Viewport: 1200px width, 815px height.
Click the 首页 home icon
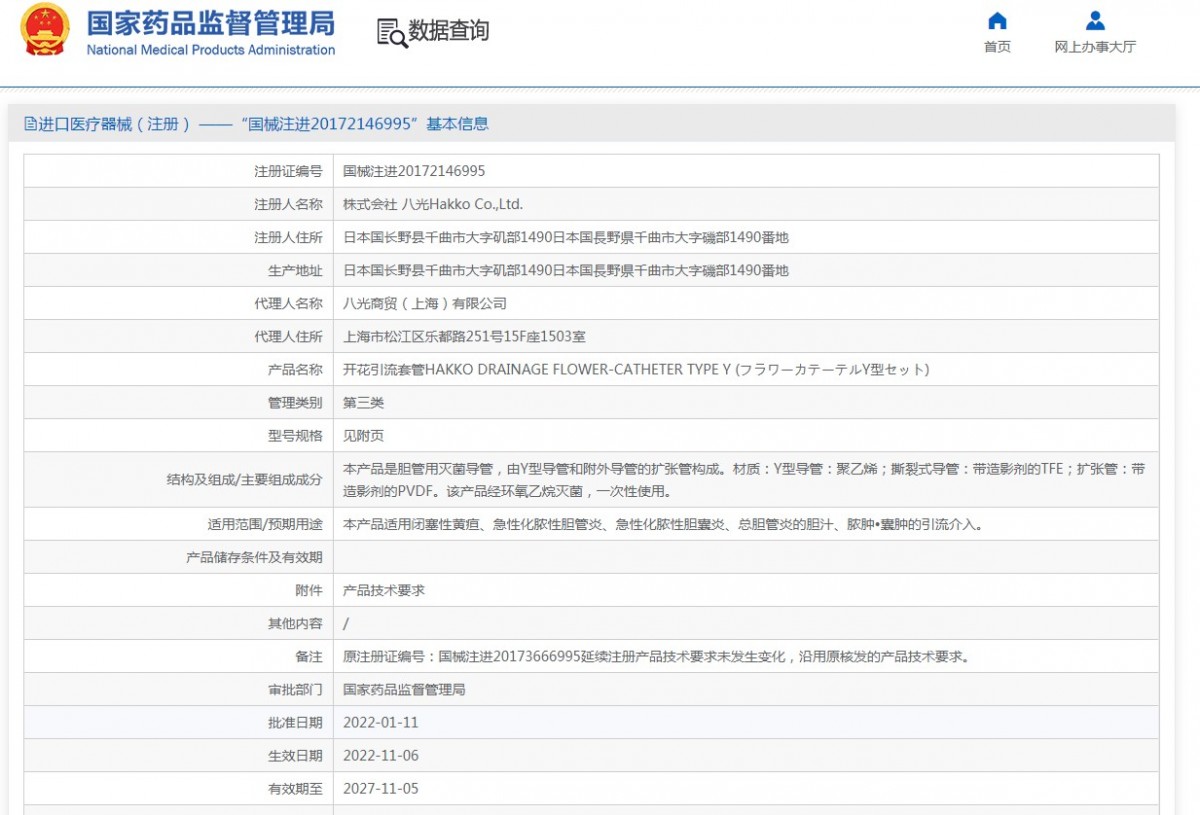click(997, 21)
